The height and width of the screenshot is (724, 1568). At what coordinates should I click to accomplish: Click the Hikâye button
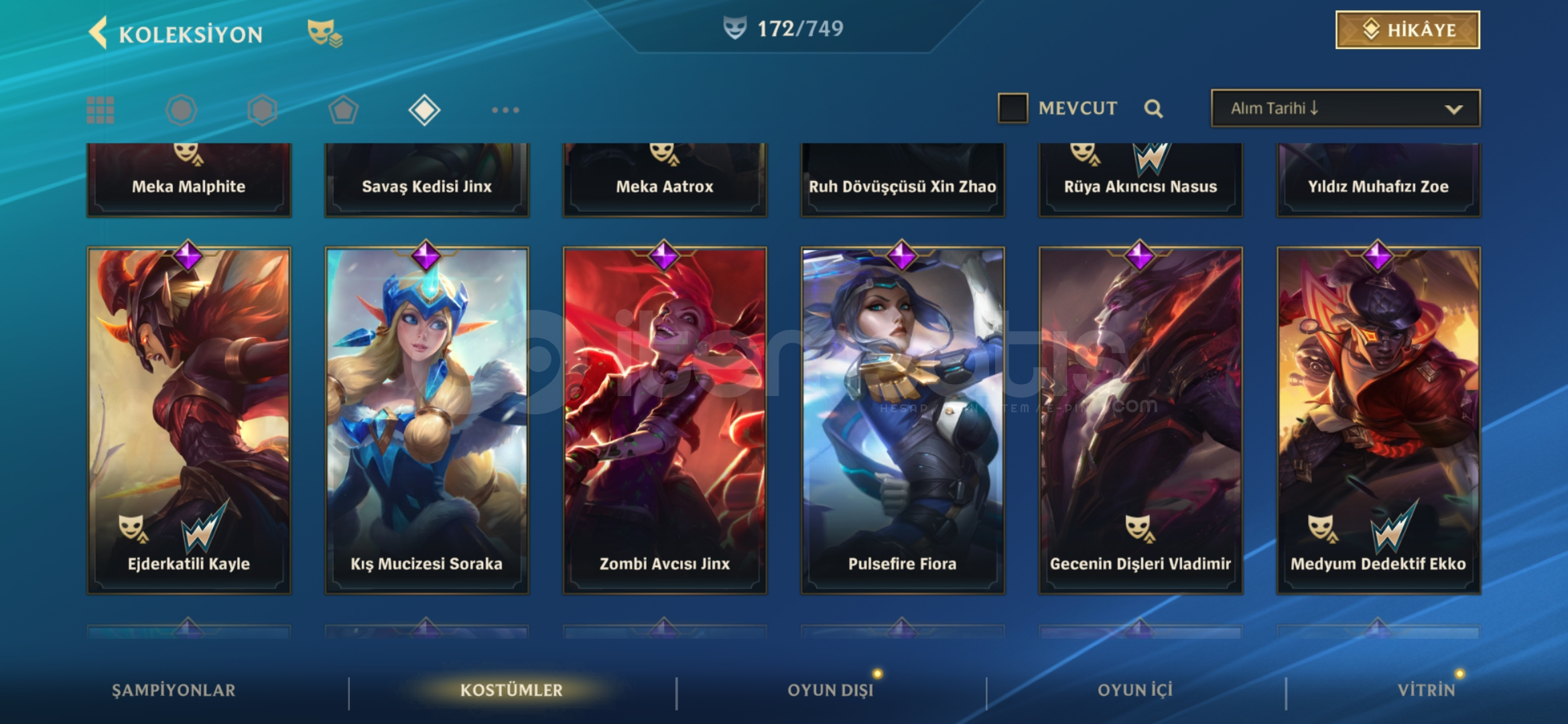[x=1408, y=30]
